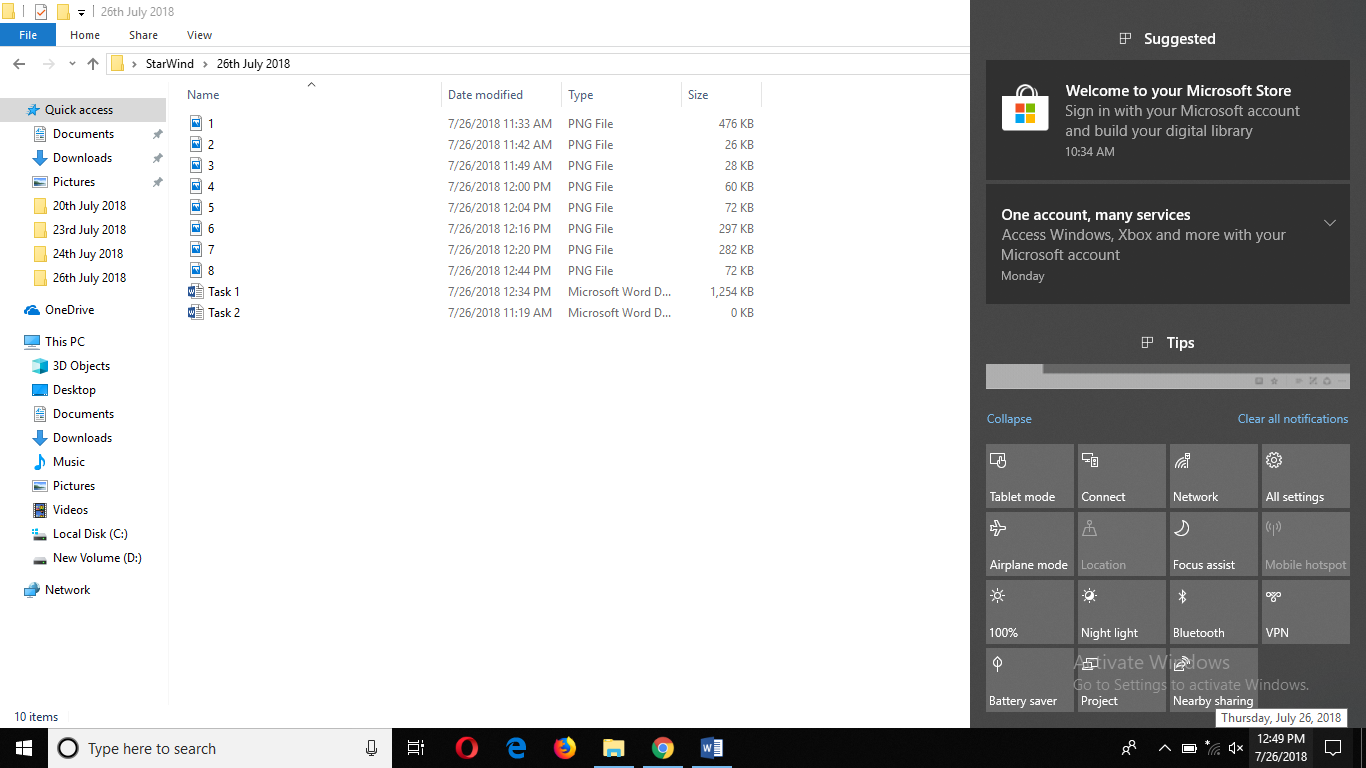
Task: Open All settings from Action Center
Action: coord(1305,475)
